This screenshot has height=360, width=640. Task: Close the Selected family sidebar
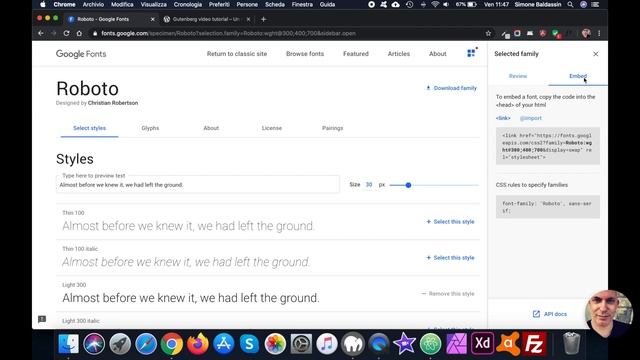point(596,54)
